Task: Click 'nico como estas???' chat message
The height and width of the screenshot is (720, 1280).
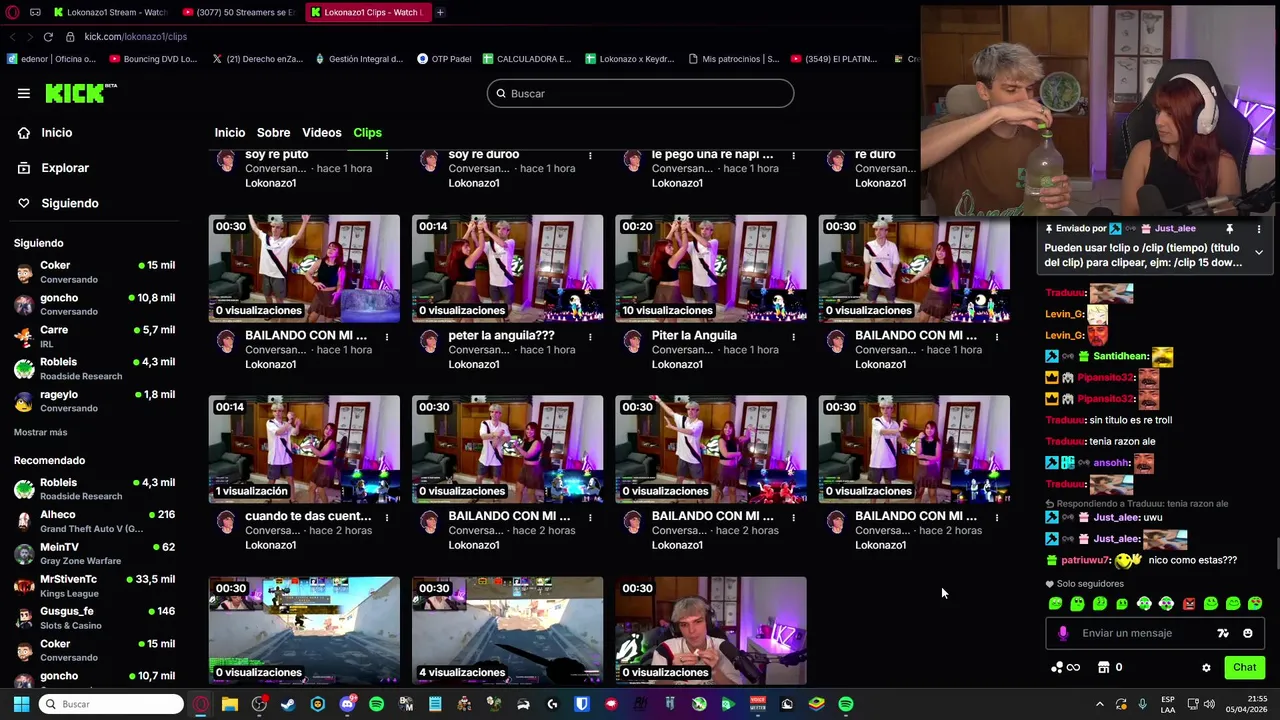Action: click(x=1192, y=560)
